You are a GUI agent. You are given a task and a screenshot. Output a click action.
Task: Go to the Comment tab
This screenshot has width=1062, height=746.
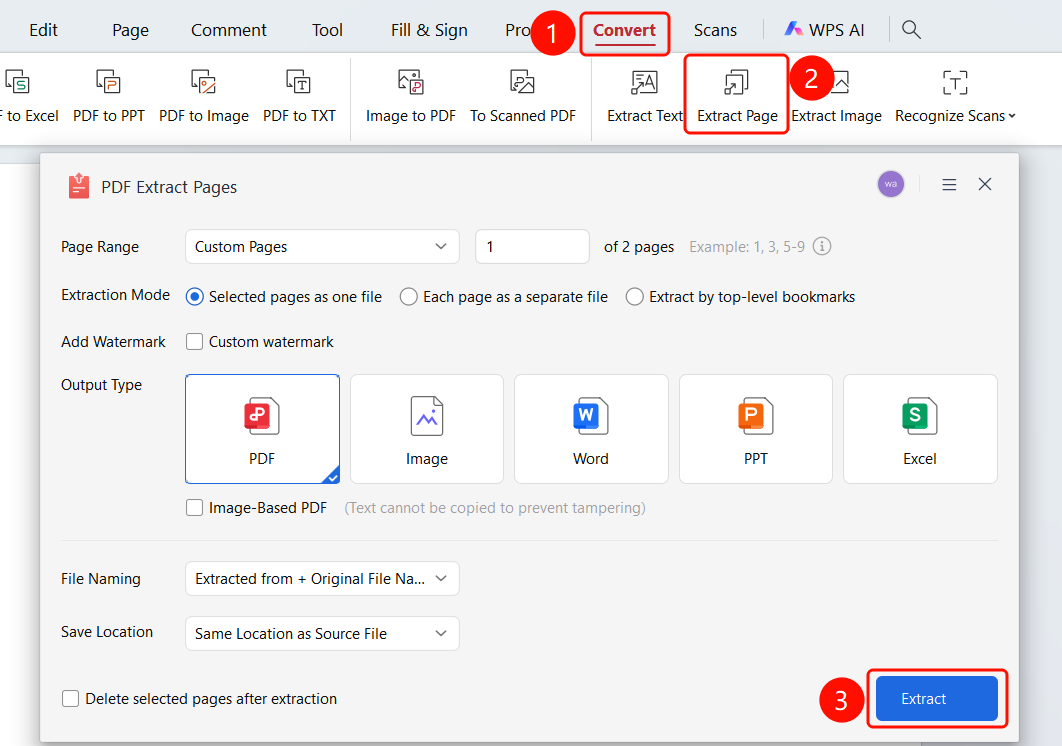229,30
